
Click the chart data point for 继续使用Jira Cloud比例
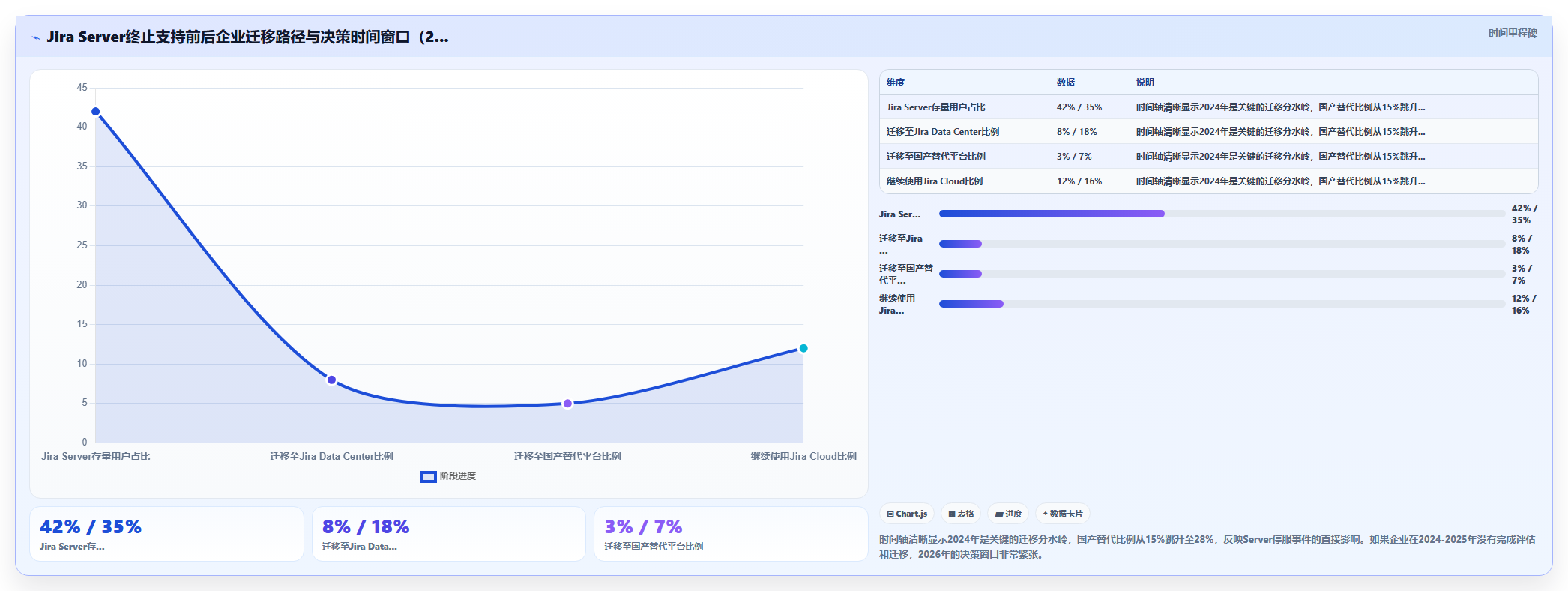coord(803,348)
